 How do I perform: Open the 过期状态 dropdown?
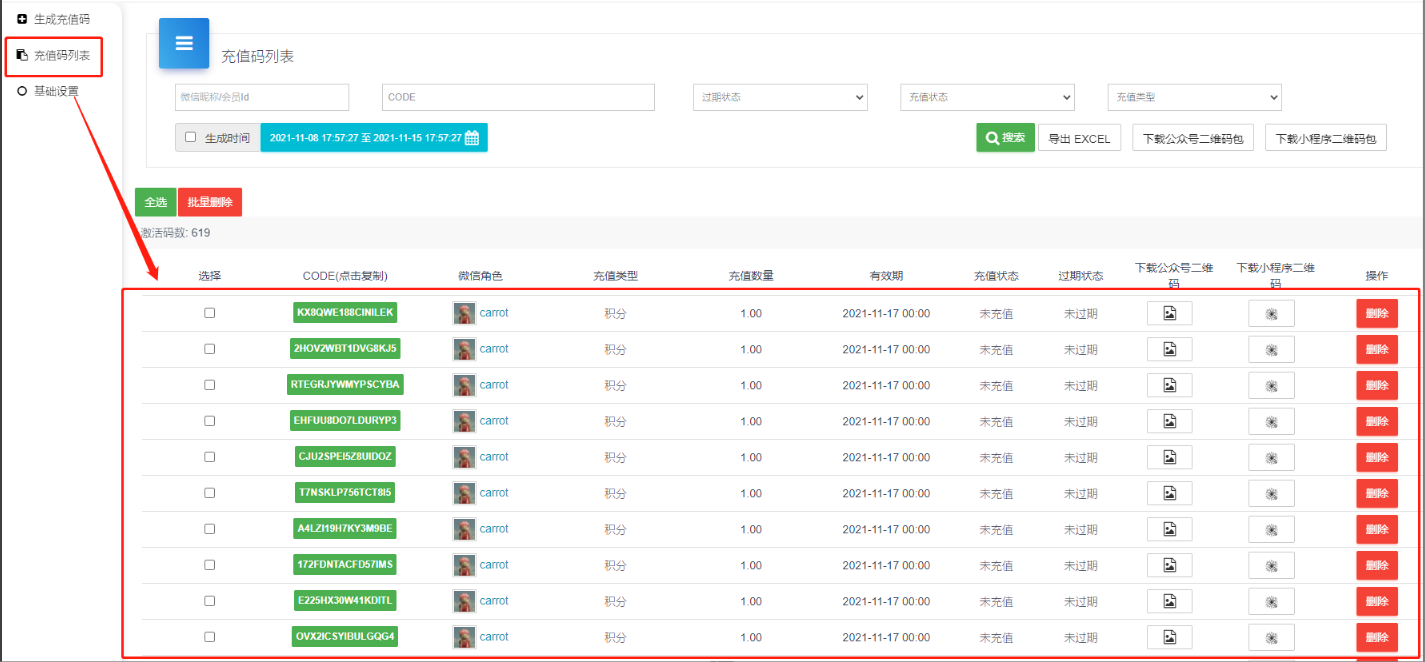[x=780, y=97]
